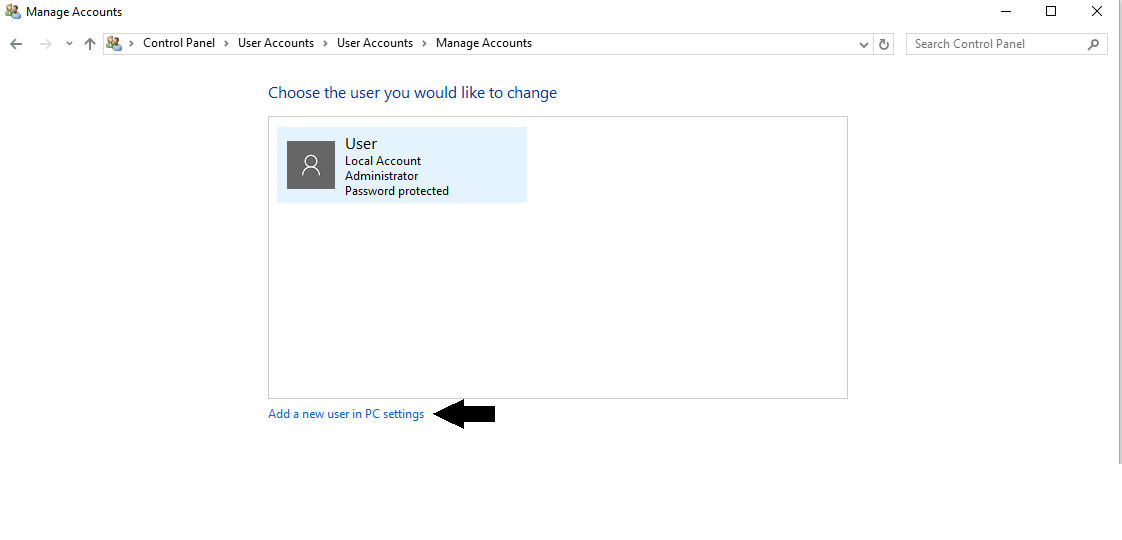Image resolution: width=1122 pixels, height=540 pixels.
Task: Refresh the Manage Accounts page
Action: point(883,44)
